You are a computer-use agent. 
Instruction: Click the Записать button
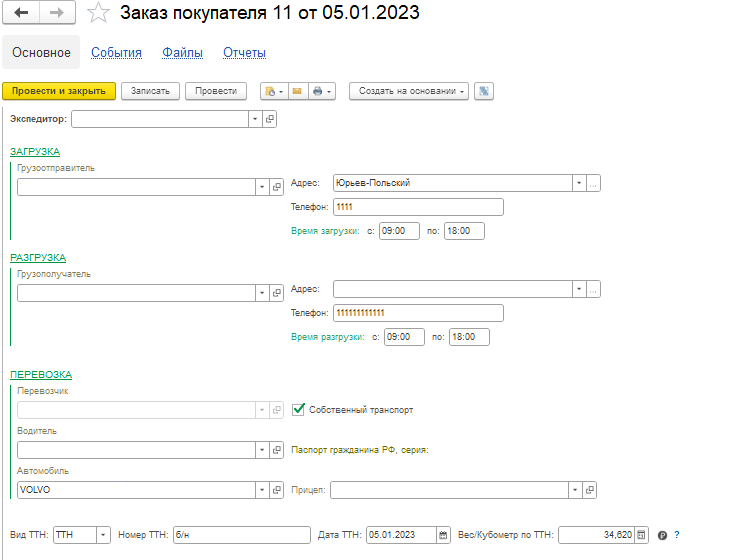coord(151,91)
